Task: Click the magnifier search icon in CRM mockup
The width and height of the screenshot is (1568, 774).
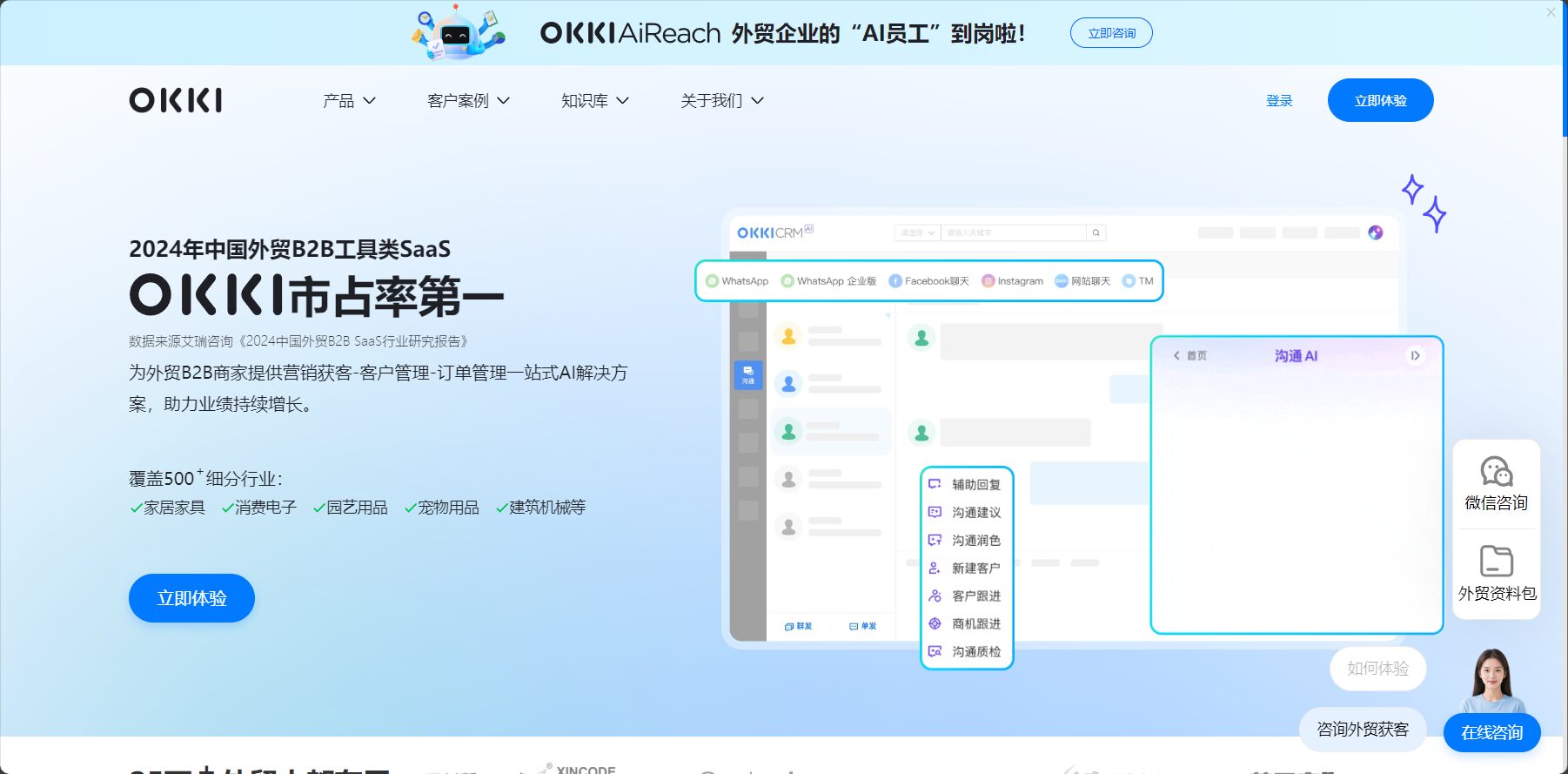Action: tap(1096, 232)
